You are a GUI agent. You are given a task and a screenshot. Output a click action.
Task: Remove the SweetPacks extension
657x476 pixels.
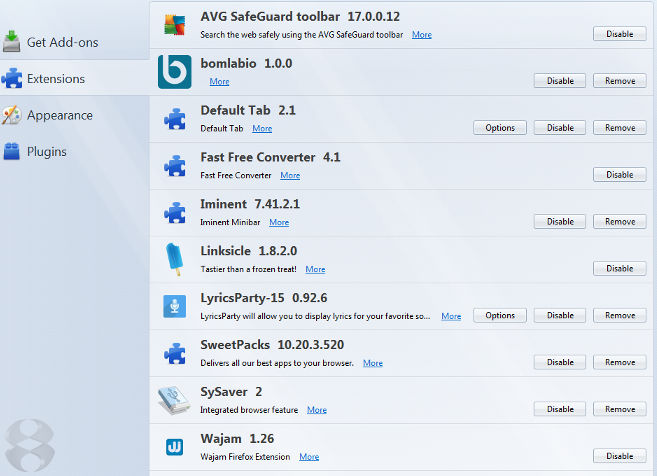click(x=620, y=362)
